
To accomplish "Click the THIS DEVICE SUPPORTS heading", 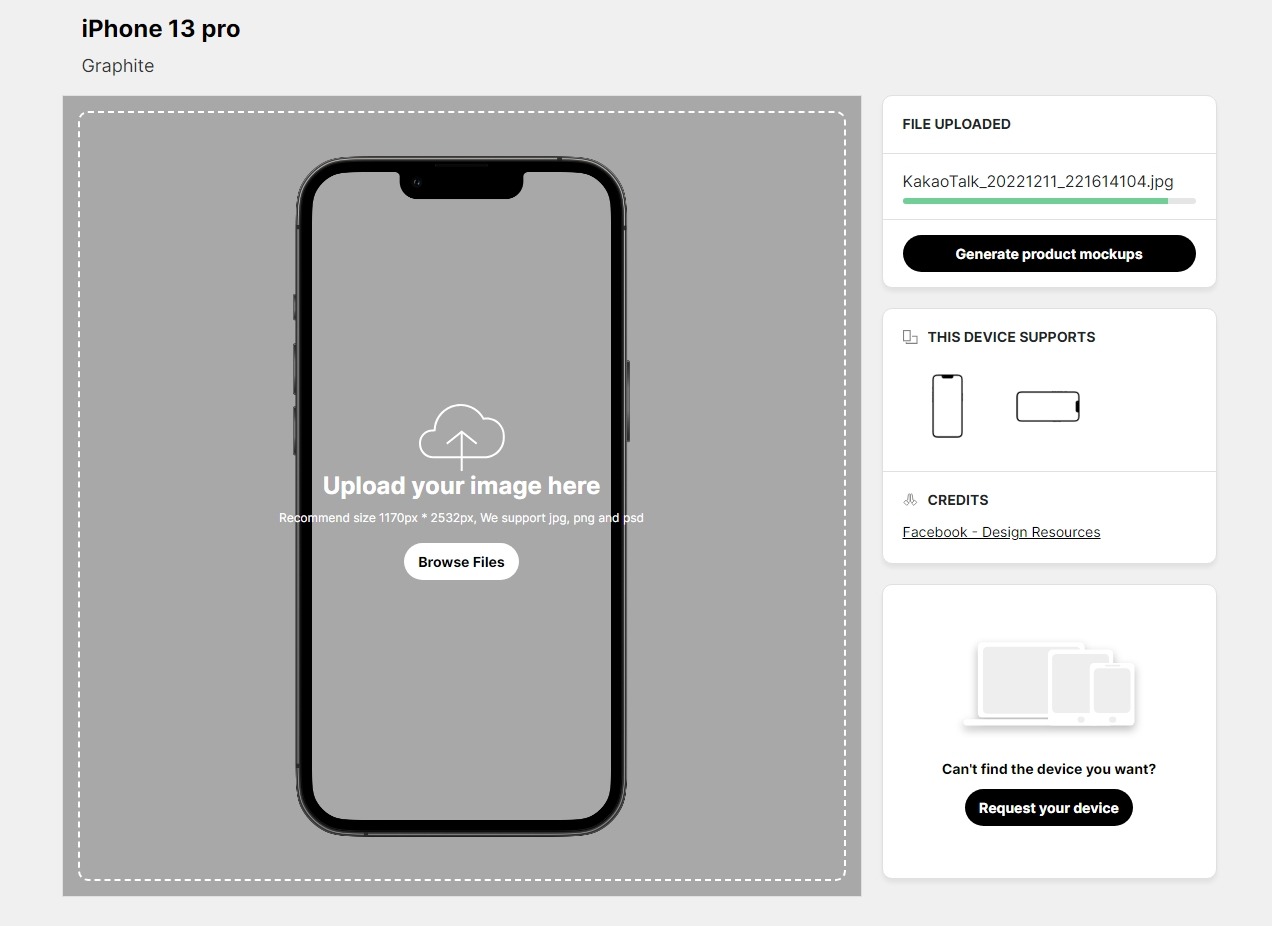I will tap(1011, 337).
